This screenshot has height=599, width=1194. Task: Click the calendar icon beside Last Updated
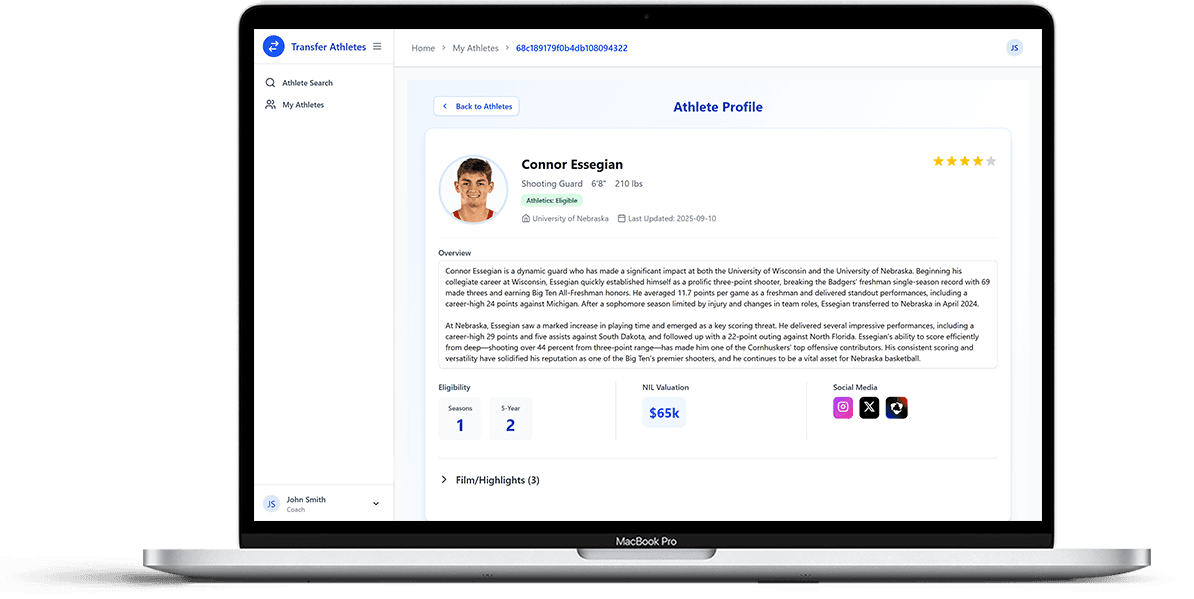[621, 217]
